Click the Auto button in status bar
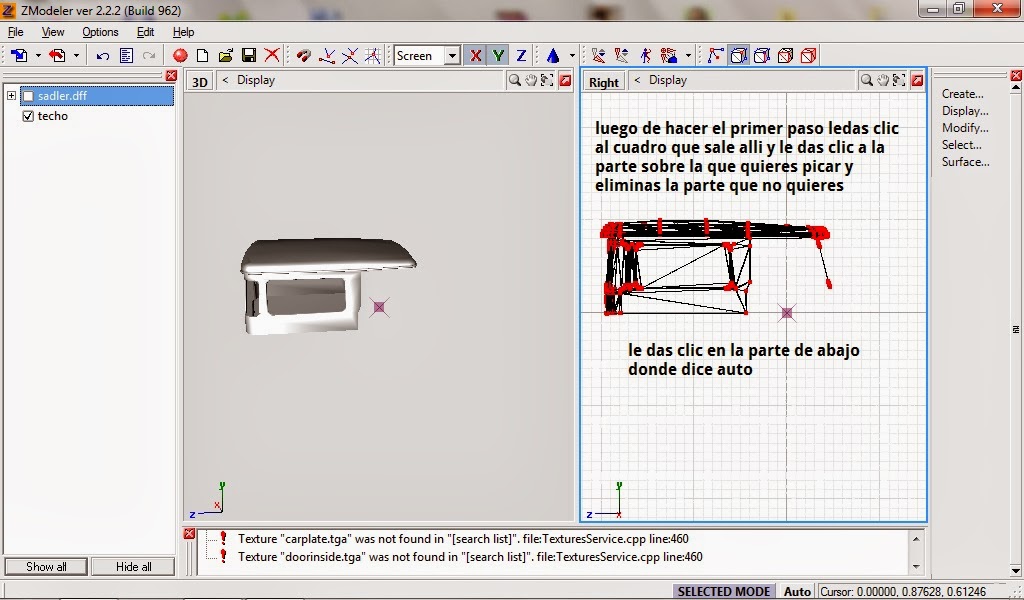1024x600 pixels. click(x=797, y=592)
